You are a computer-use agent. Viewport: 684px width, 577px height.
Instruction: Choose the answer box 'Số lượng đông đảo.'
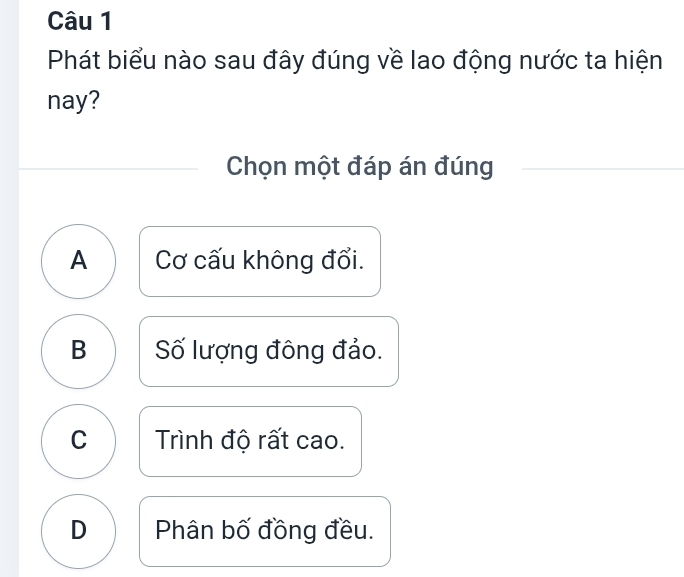tap(268, 352)
